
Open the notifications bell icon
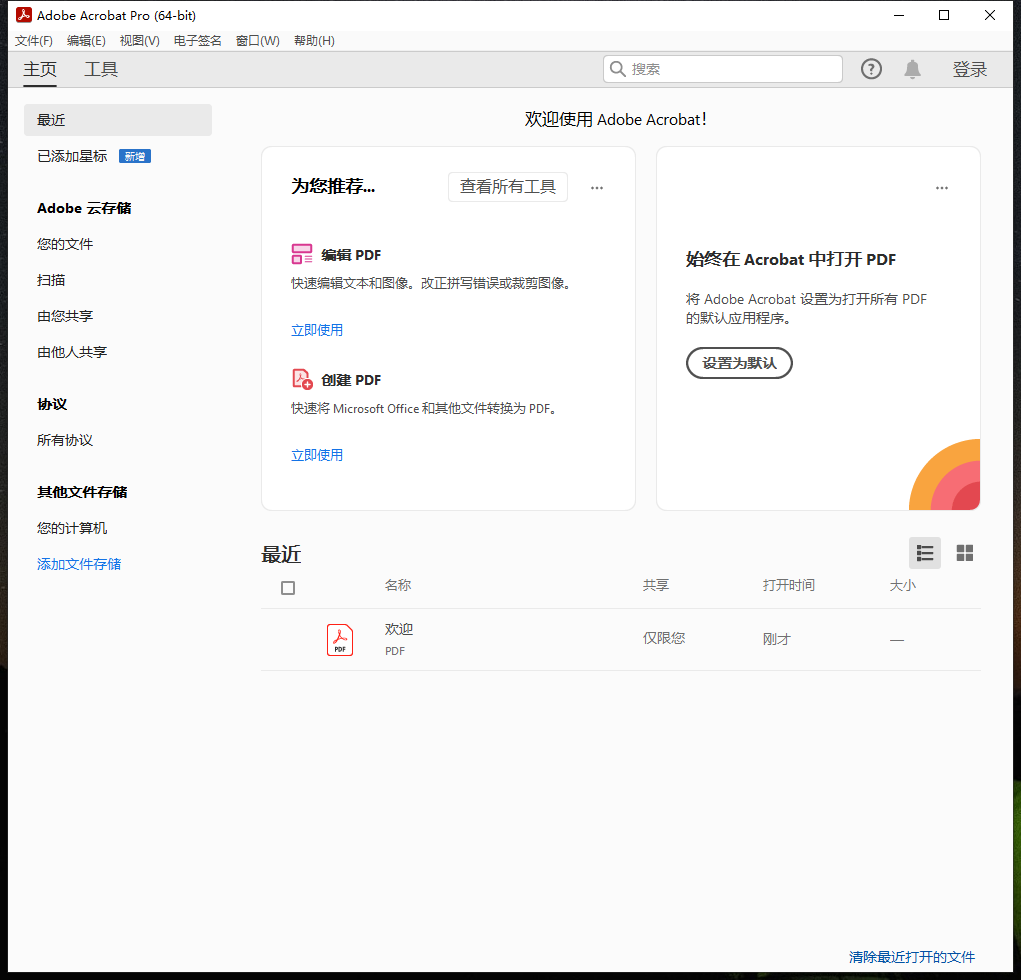pyautogui.click(x=912, y=69)
